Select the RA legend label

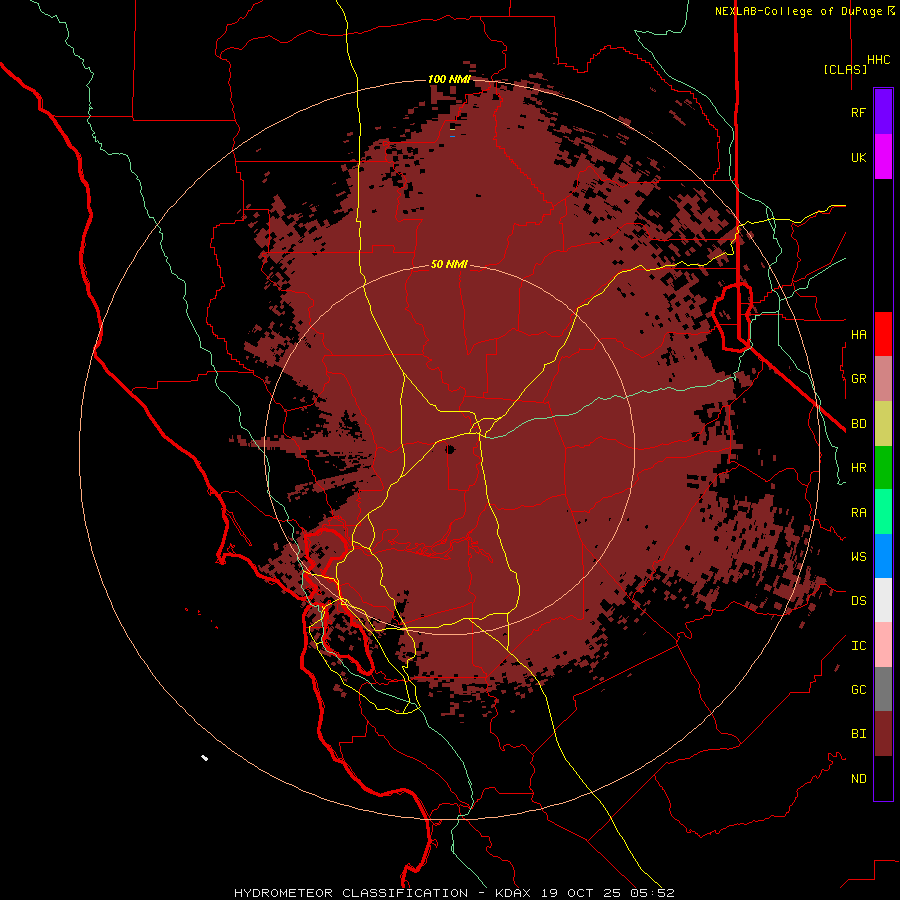[x=858, y=513]
